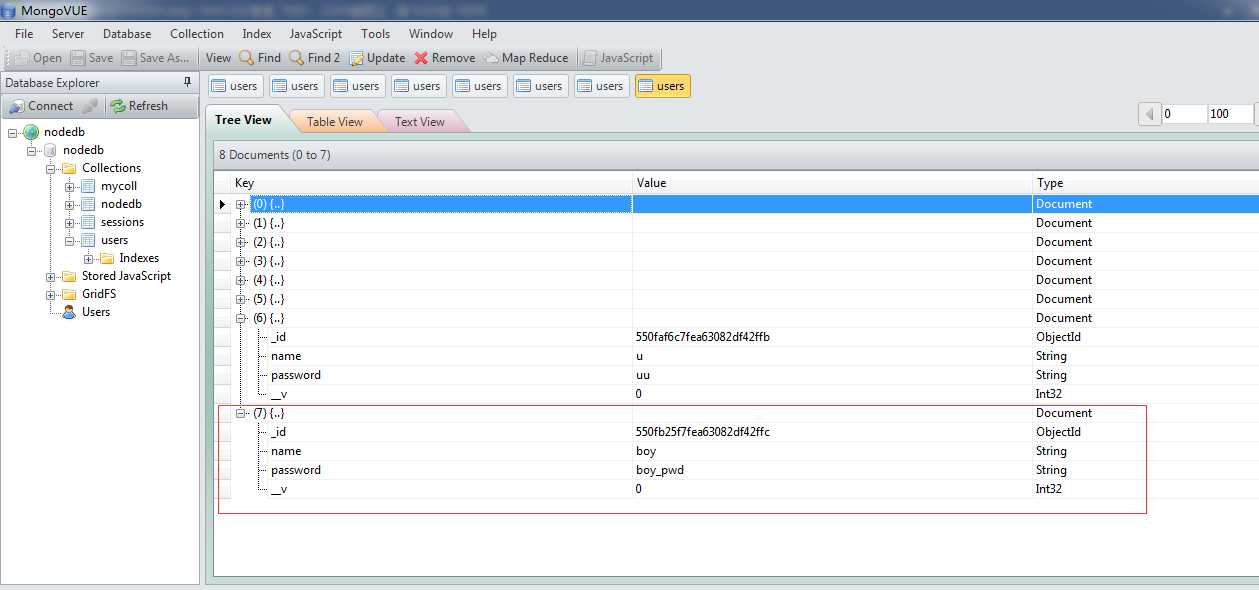Expand the GridFS node
Viewport: 1259px width, 590px height.
[x=50, y=294]
